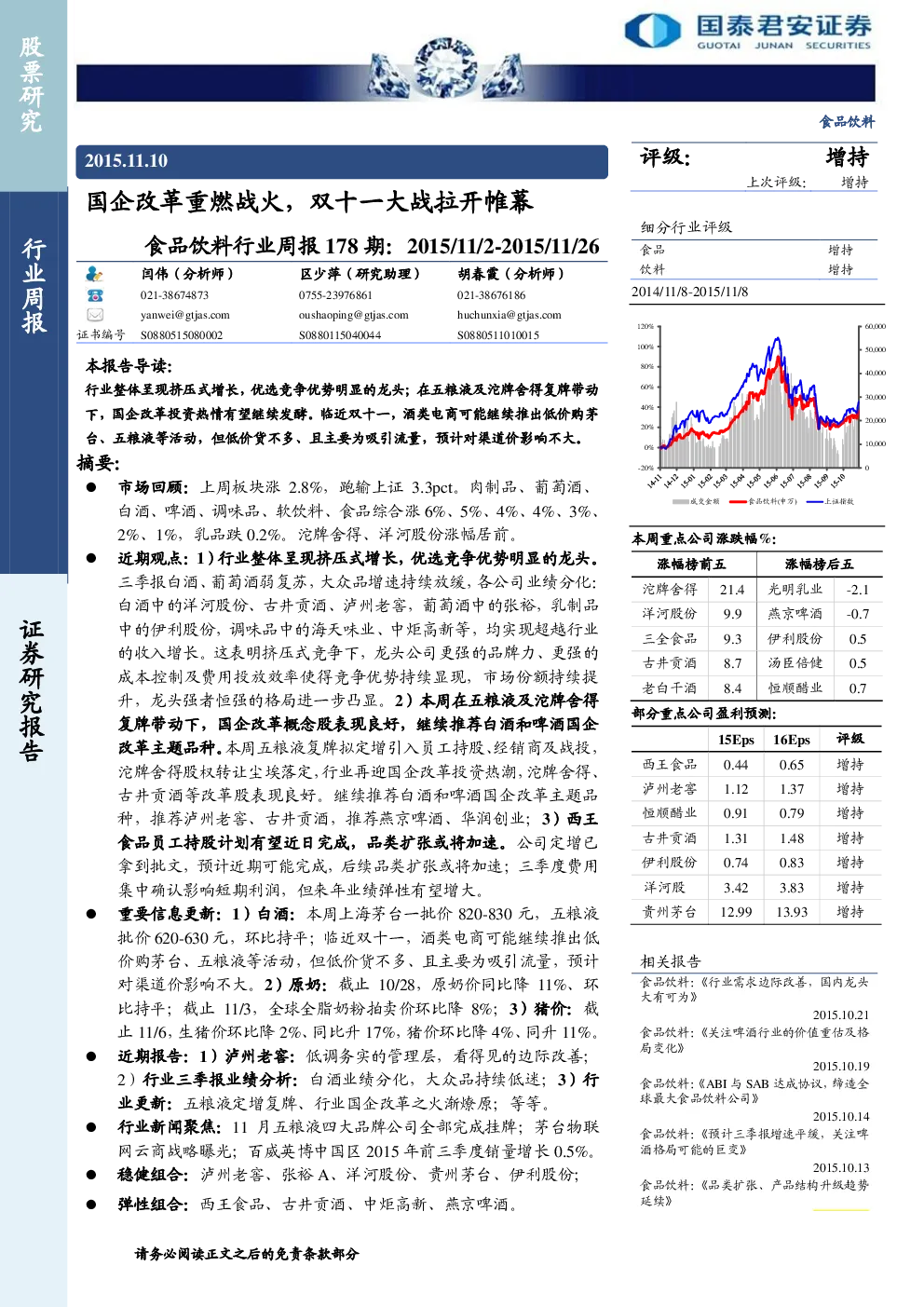
Task: Click the 上次评级 label
Action: tap(776, 183)
